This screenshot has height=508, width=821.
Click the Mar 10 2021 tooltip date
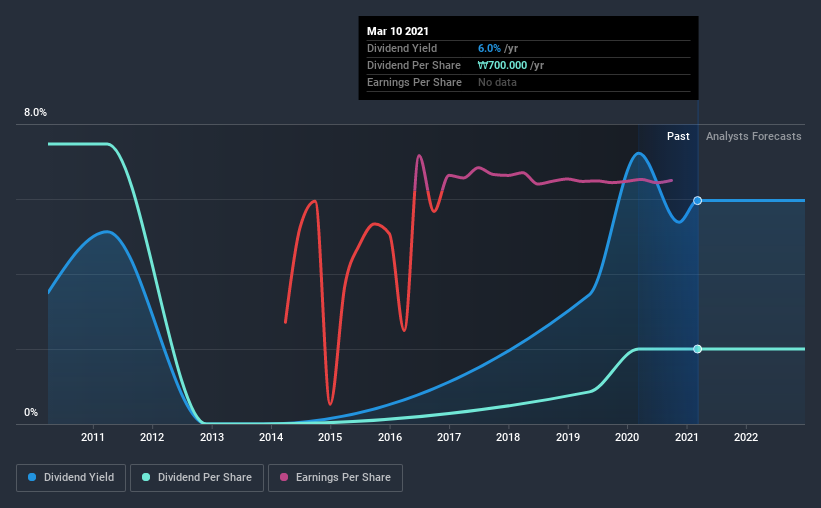click(397, 31)
